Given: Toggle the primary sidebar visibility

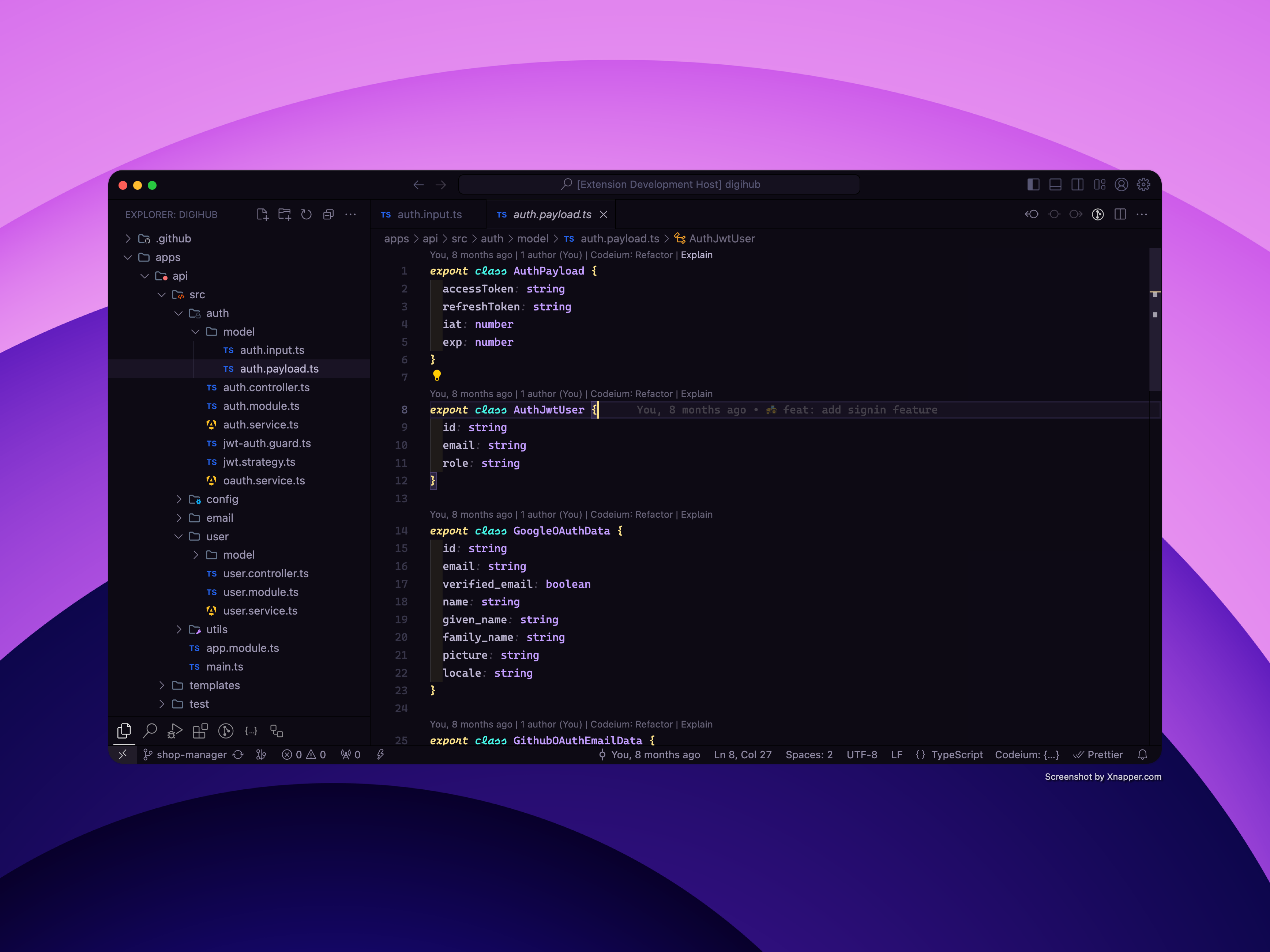Looking at the screenshot, I should point(1033,185).
